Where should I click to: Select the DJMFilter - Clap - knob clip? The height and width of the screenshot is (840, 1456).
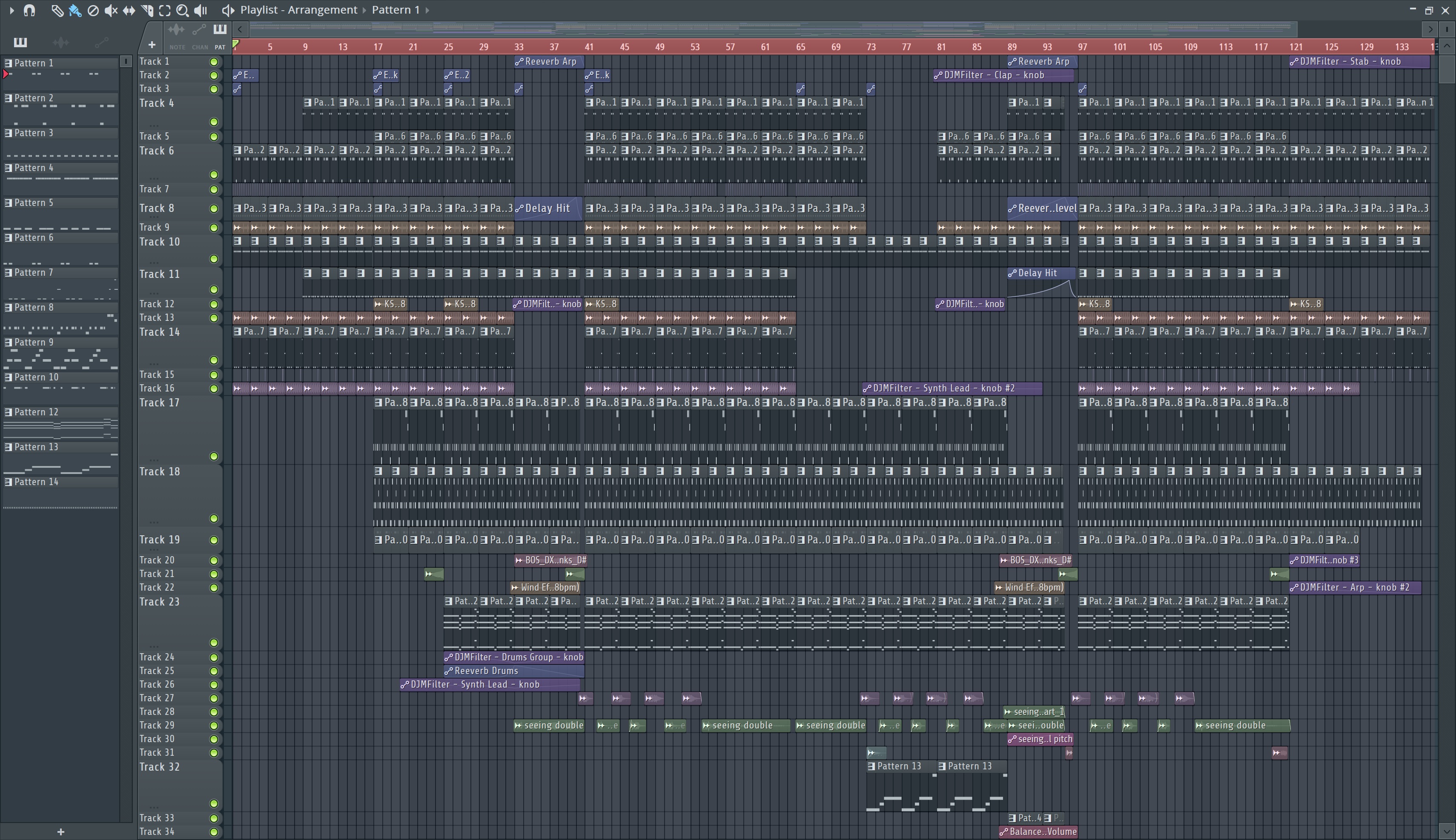1003,75
